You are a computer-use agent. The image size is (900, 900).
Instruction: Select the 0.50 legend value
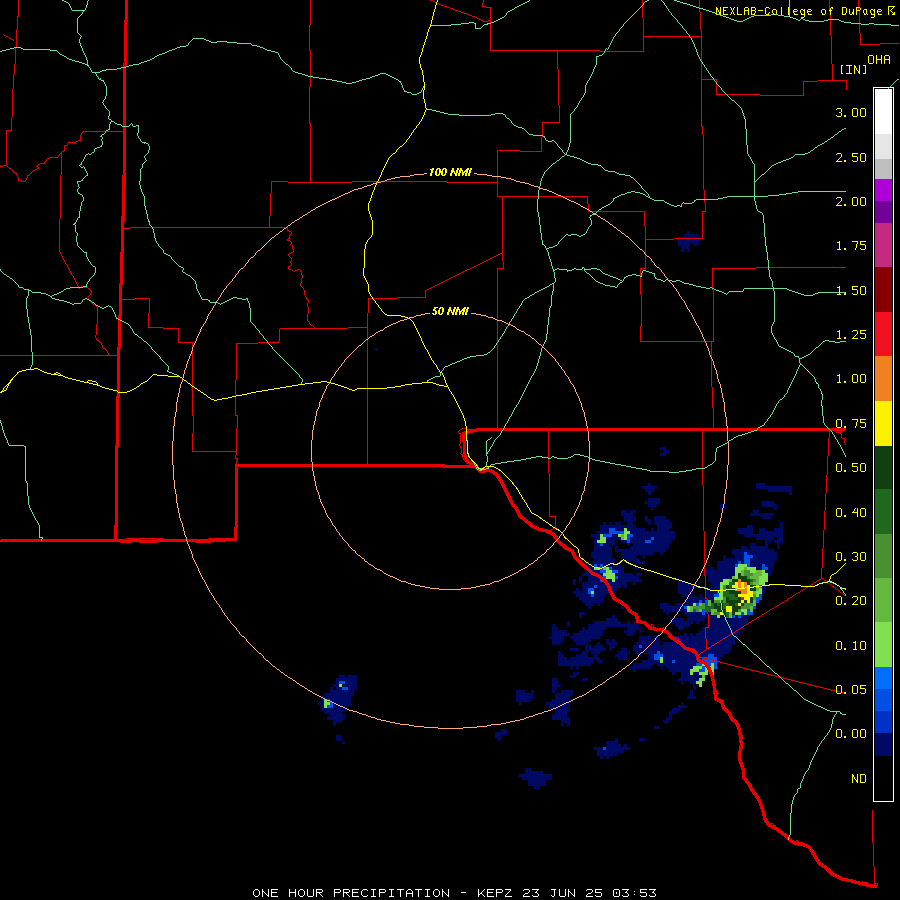pyautogui.click(x=851, y=468)
